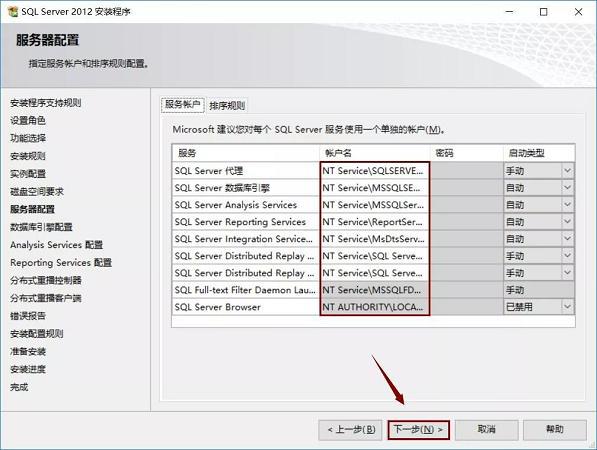Screen dimensions: 597x450
Task: Click 安装规则 step in sidebar
Action: 28,156
